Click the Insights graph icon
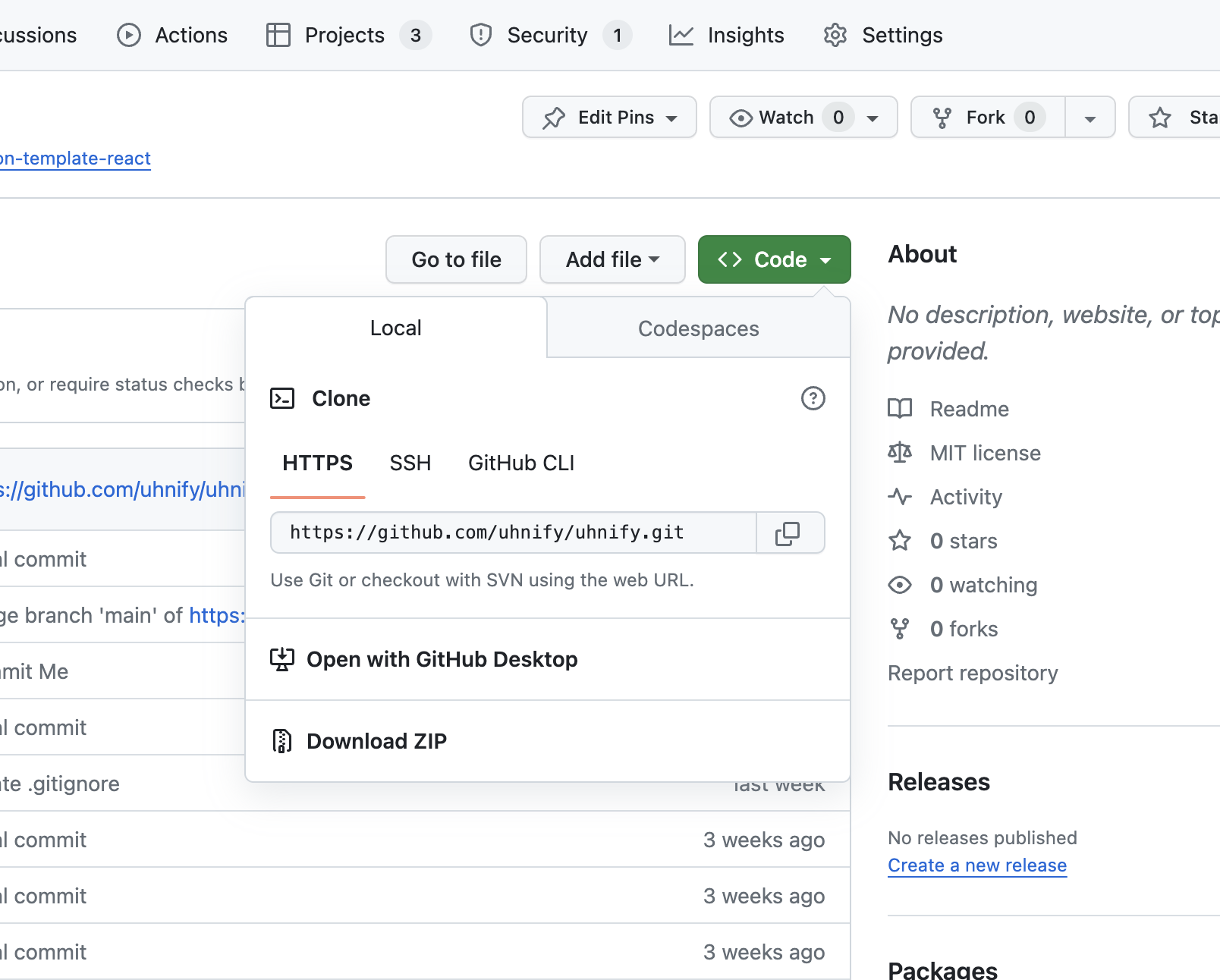Viewport: 1220px width, 980px height. pyautogui.click(x=681, y=35)
